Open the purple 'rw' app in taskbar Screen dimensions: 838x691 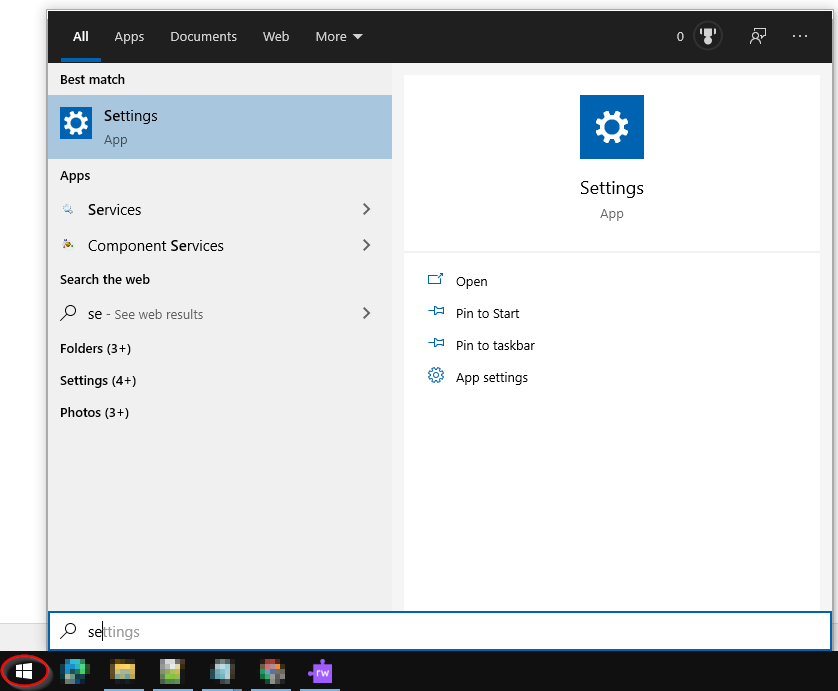click(x=321, y=671)
